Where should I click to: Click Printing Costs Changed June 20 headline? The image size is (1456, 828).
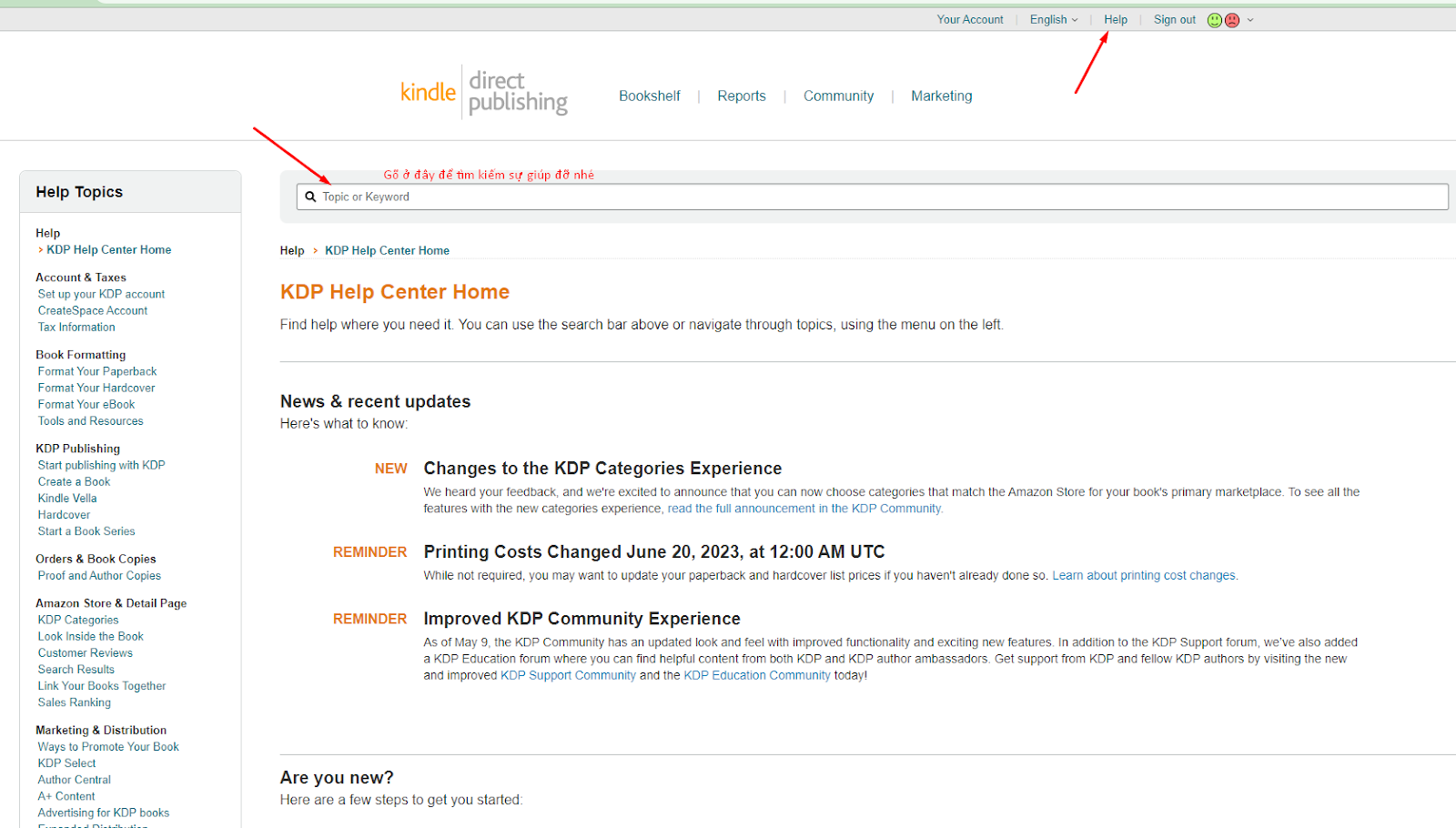(x=654, y=552)
